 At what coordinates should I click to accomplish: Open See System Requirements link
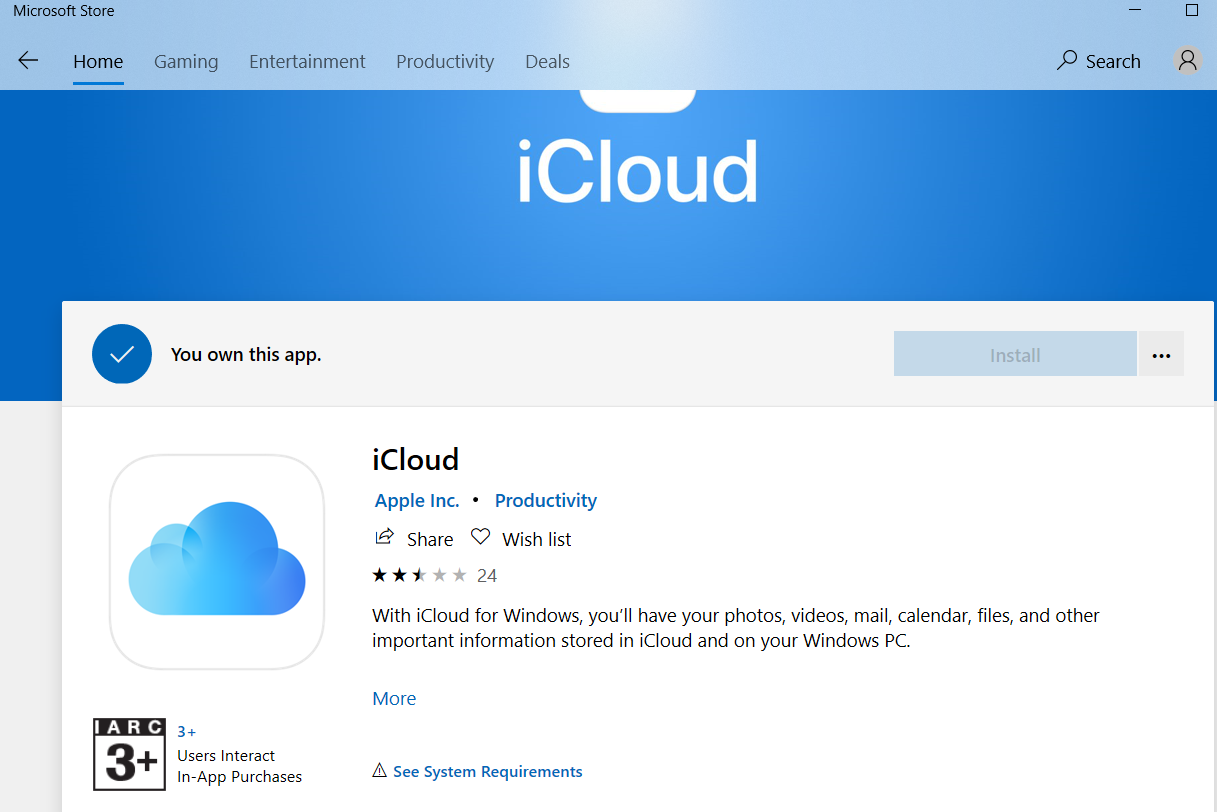click(488, 772)
